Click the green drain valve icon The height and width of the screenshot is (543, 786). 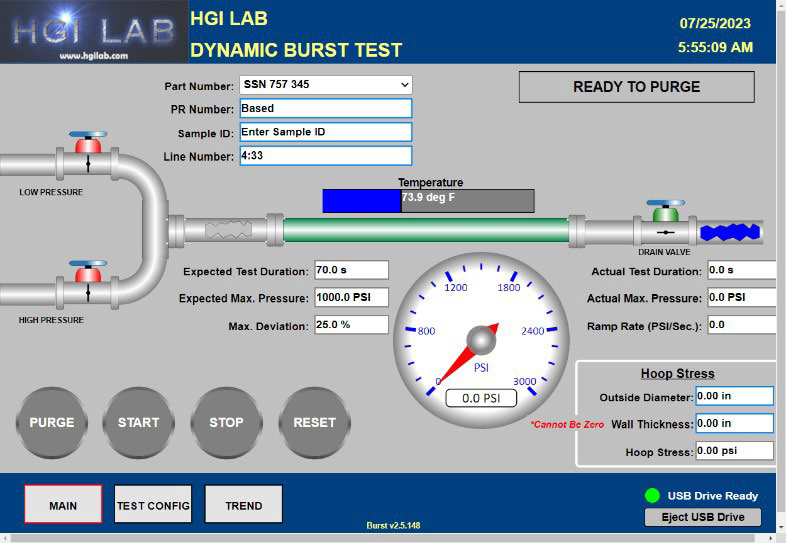665,222
